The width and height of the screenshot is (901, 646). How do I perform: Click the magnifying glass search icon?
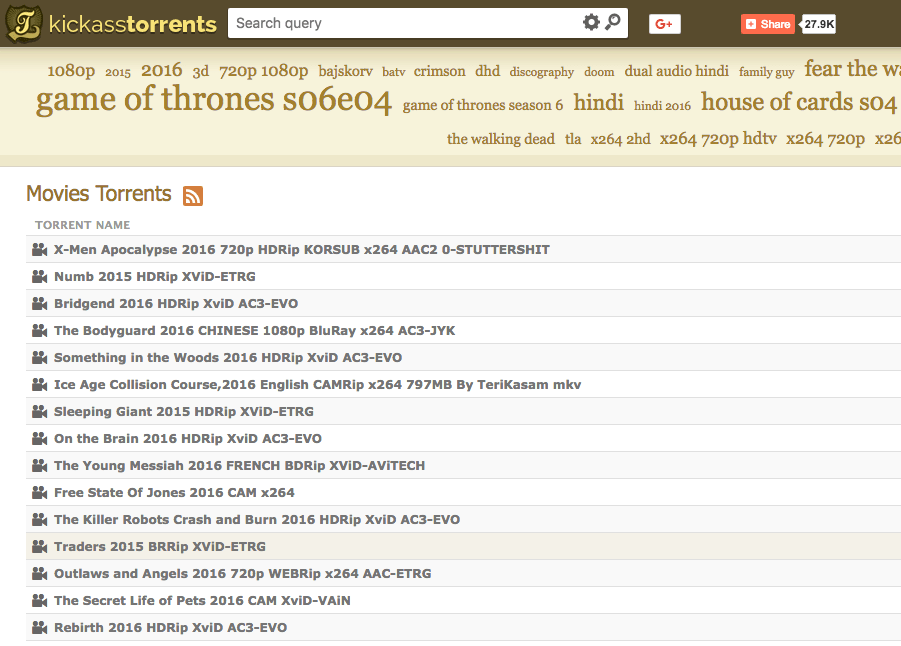pyautogui.click(x=613, y=21)
